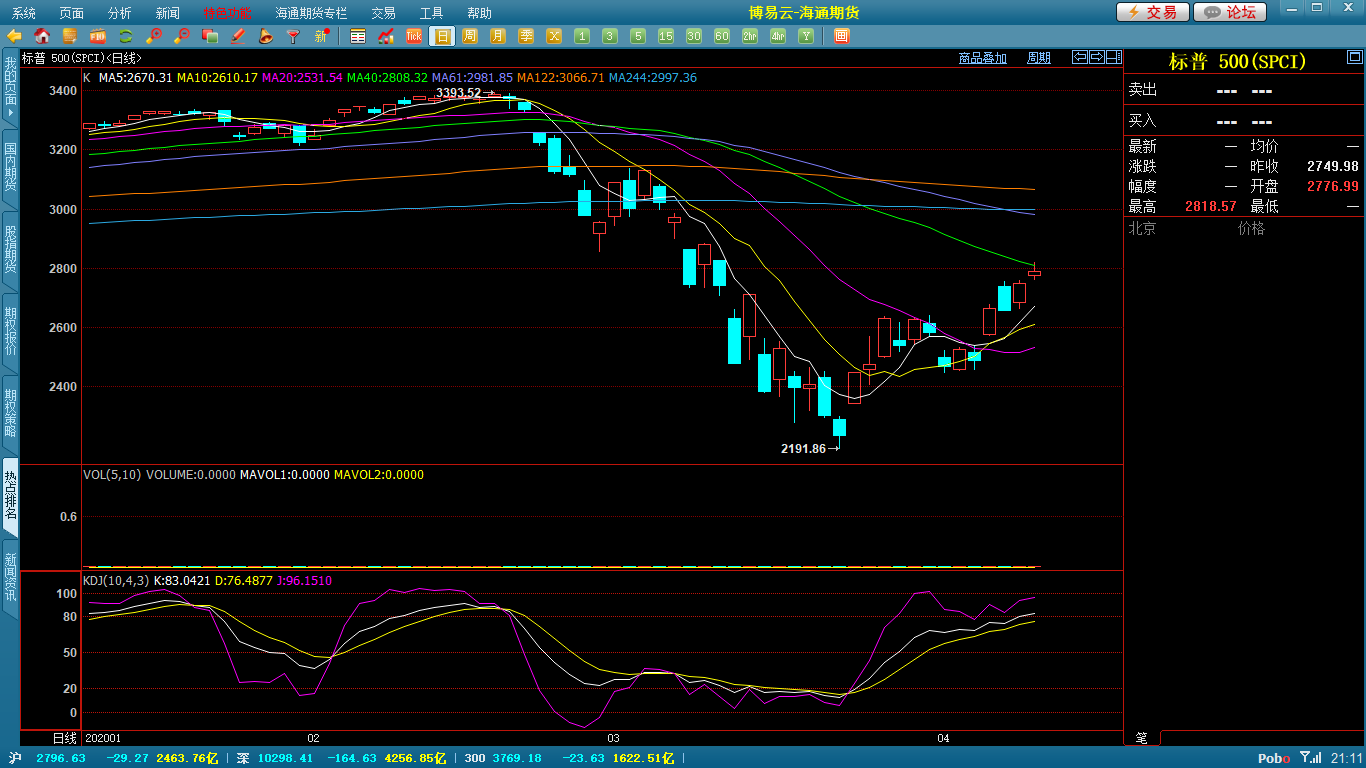Open the 新闻 menu

pyautogui.click(x=168, y=13)
